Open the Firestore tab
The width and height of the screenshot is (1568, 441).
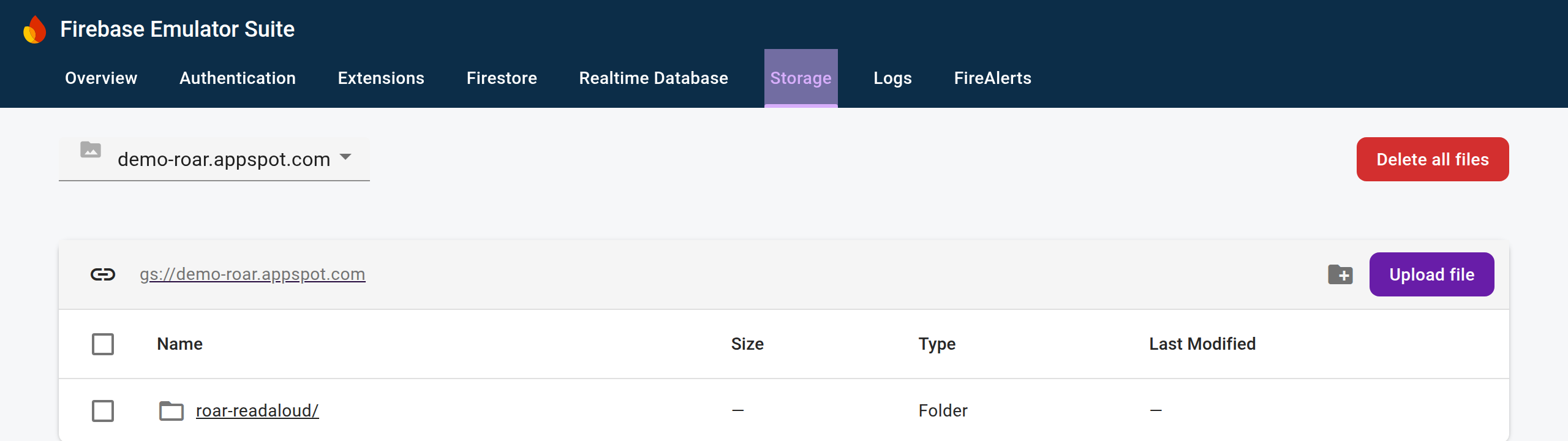point(502,78)
